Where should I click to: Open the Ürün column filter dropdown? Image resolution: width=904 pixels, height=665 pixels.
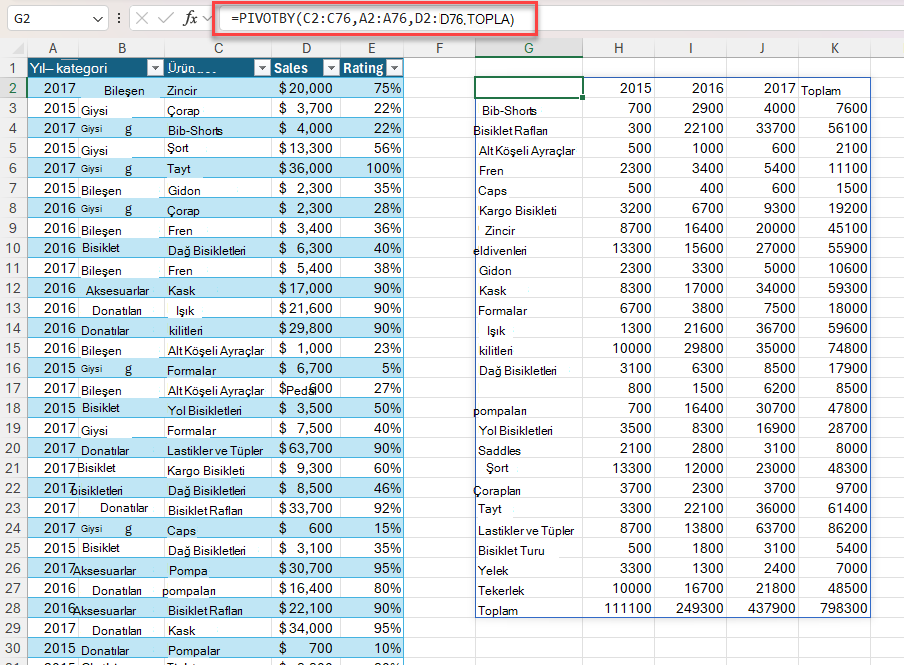pyautogui.click(x=262, y=69)
